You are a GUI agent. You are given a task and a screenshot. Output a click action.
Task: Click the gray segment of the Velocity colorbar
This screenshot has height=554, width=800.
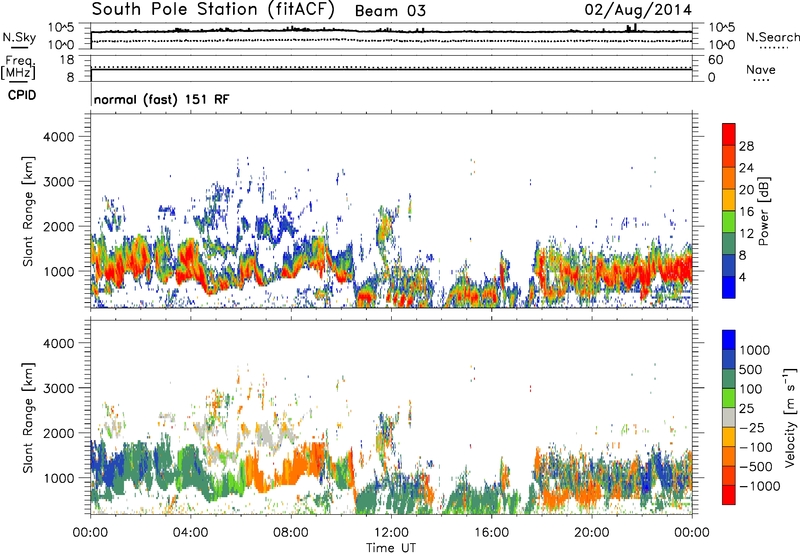(x=729, y=418)
